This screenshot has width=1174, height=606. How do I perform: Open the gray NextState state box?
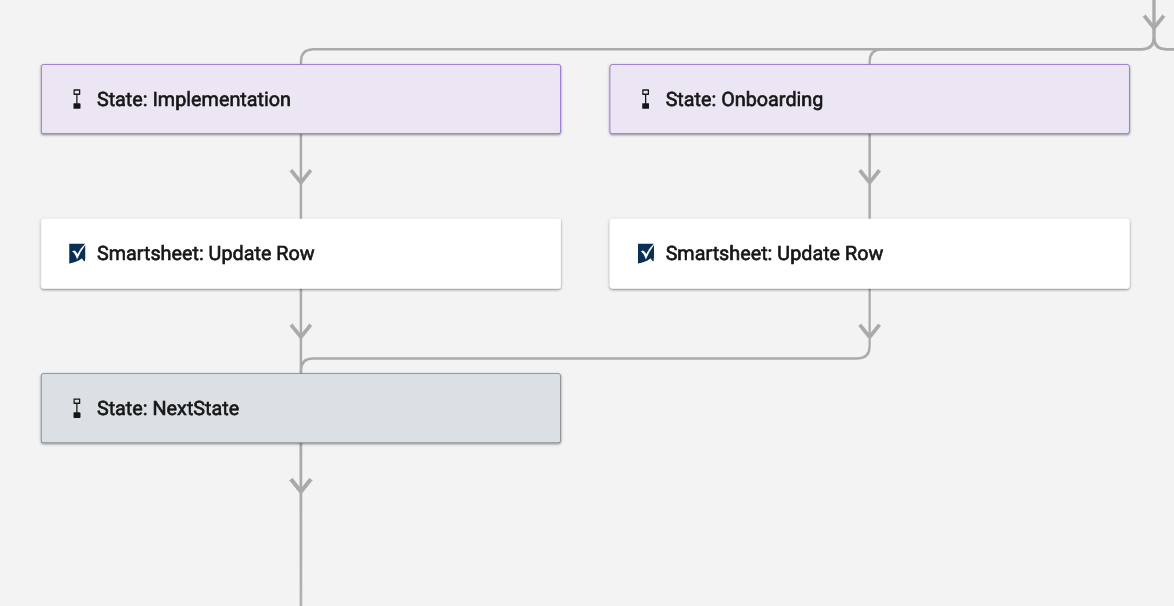[301, 408]
